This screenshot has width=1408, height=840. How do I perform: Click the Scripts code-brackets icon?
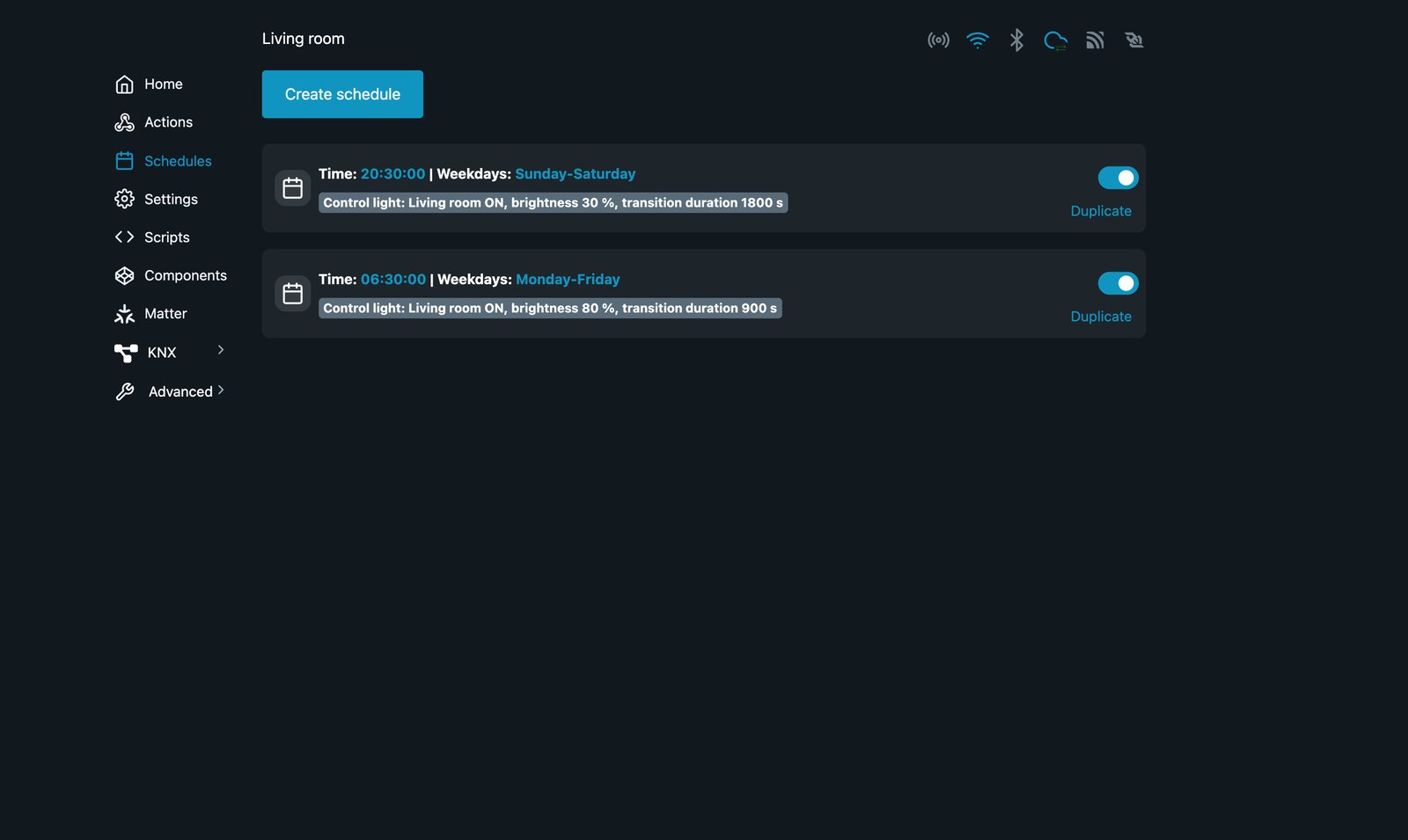tap(124, 237)
